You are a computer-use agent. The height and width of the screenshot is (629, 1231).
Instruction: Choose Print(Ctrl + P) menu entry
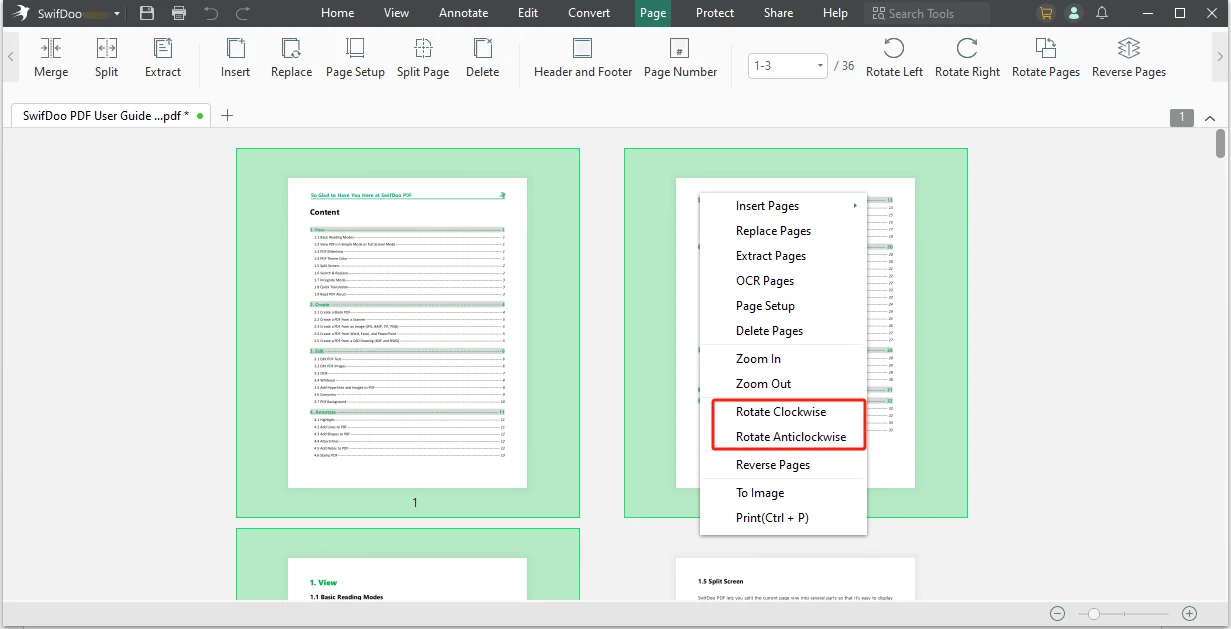click(783, 518)
